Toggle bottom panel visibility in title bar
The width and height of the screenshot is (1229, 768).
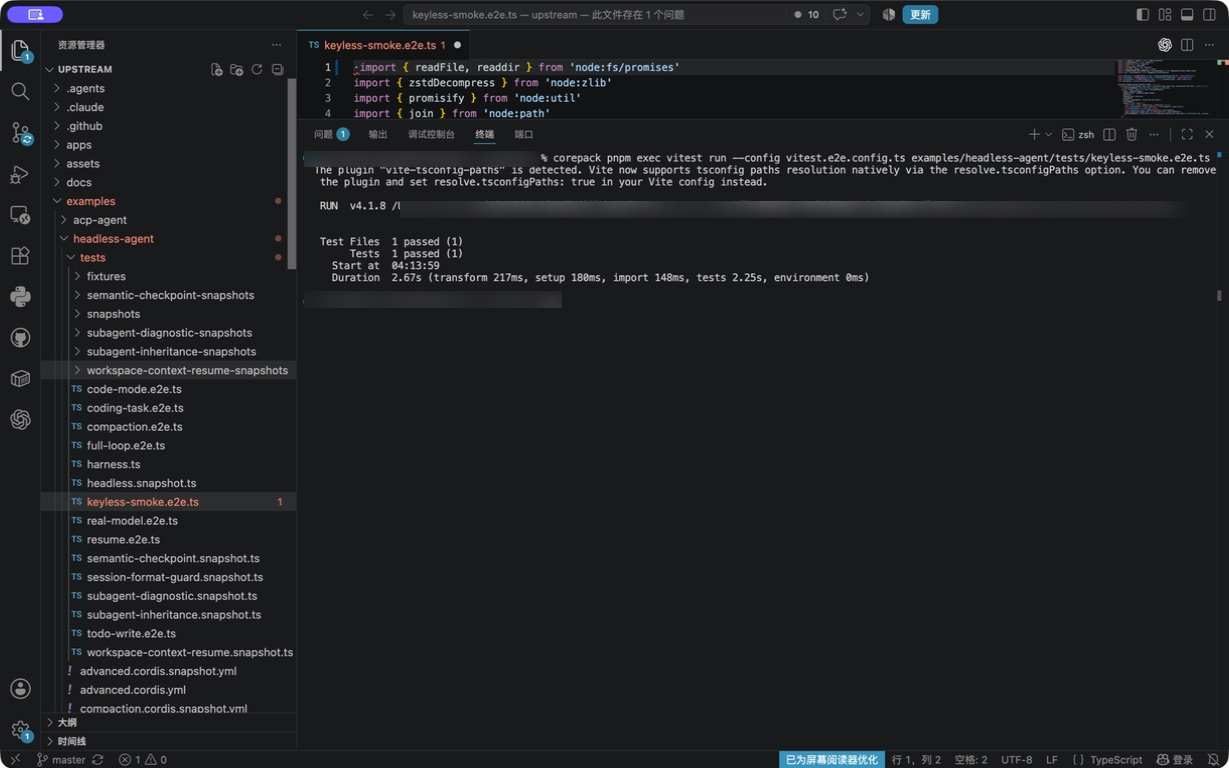pyautogui.click(x=1187, y=14)
